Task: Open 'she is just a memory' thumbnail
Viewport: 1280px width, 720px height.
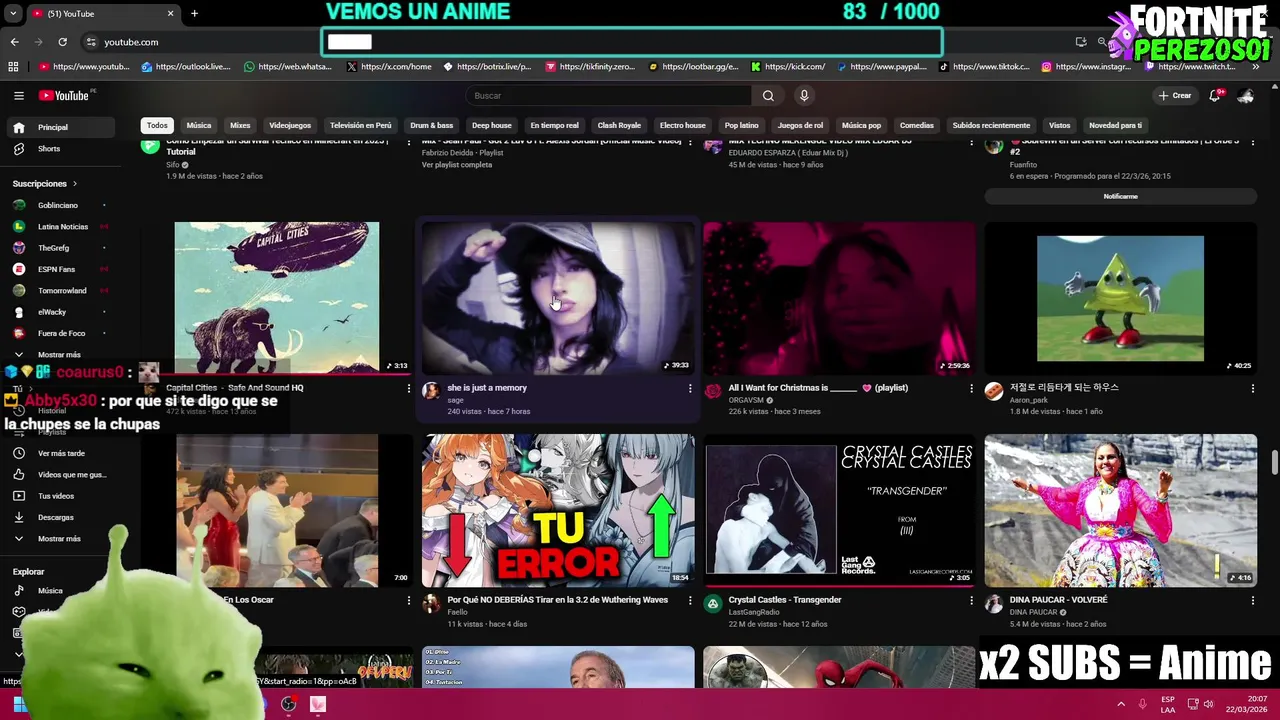Action: 558,298
